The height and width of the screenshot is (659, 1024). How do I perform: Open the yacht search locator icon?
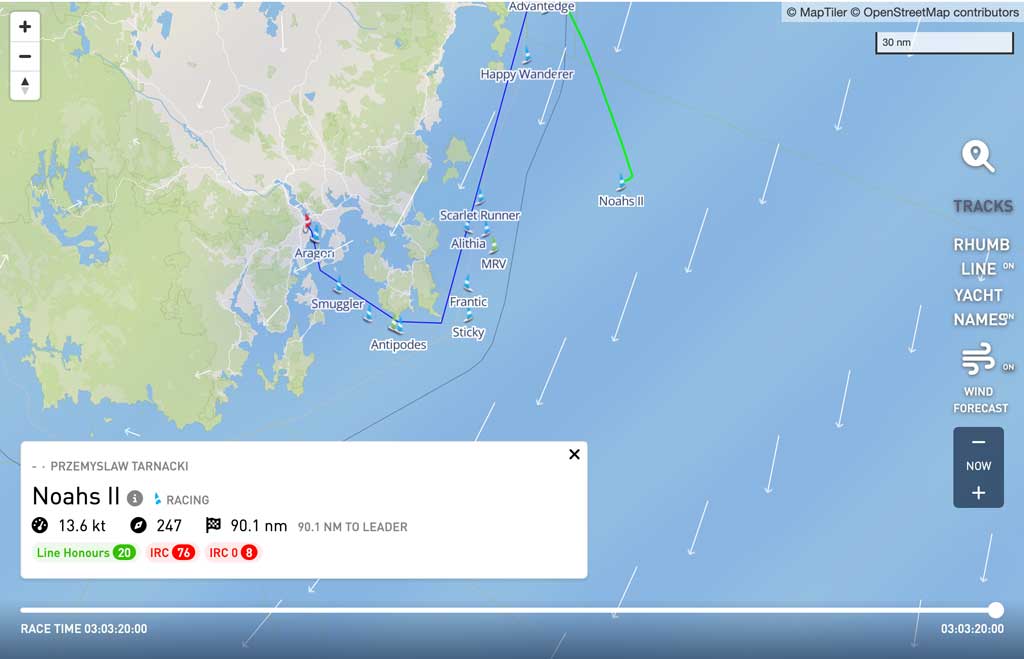point(978,156)
